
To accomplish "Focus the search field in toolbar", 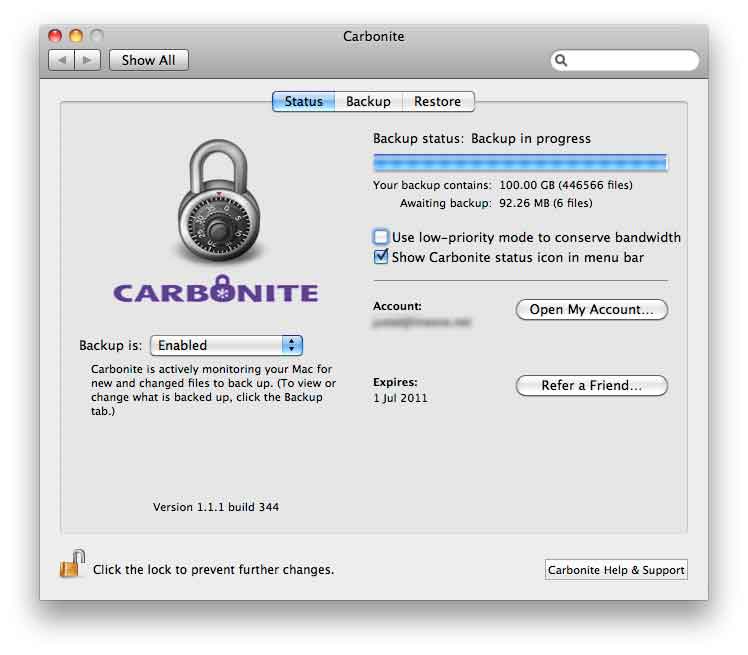I will 624,60.
